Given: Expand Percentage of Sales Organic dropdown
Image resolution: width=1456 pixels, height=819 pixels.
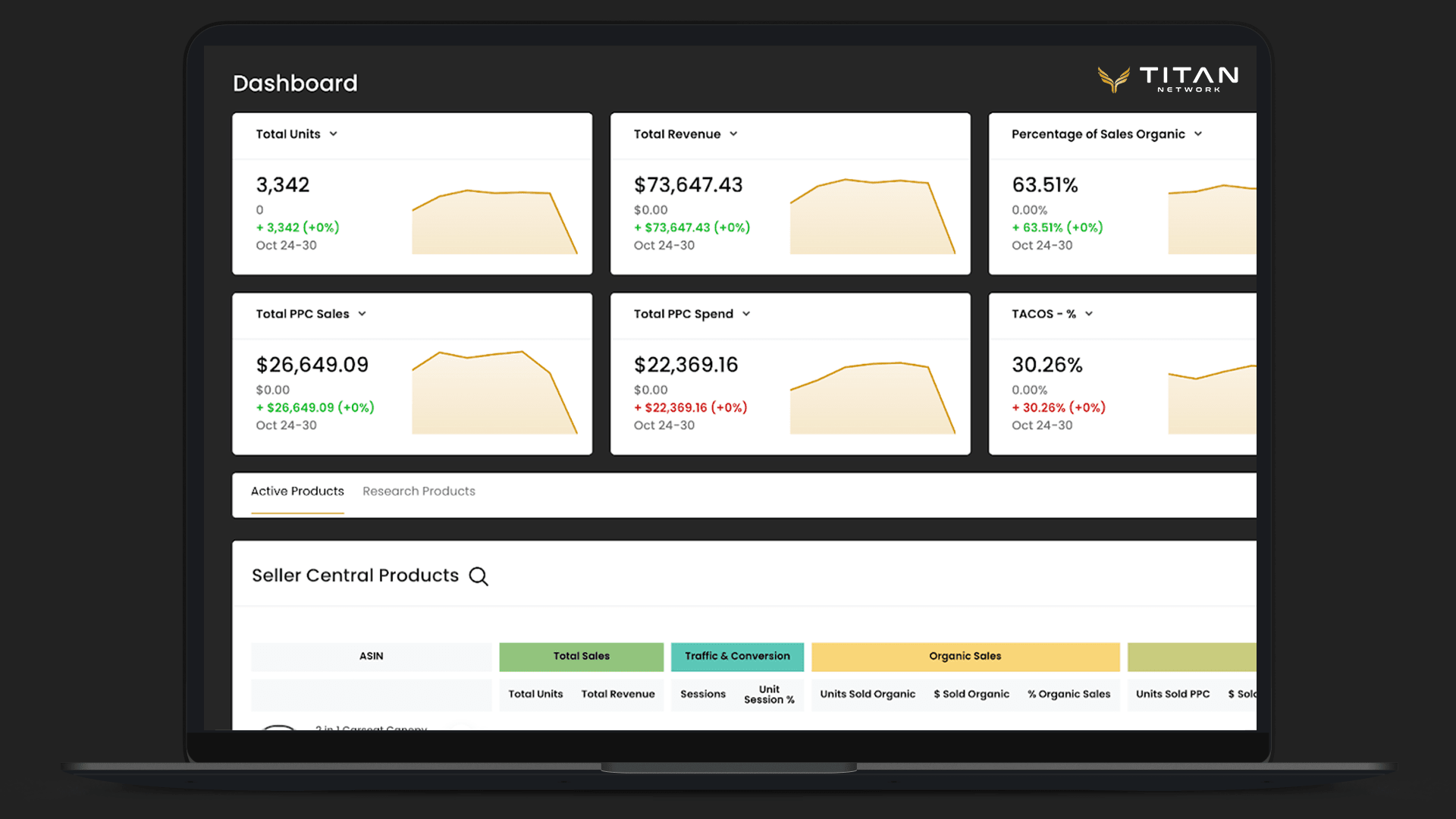Looking at the screenshot, I should tap(1198, 134).
